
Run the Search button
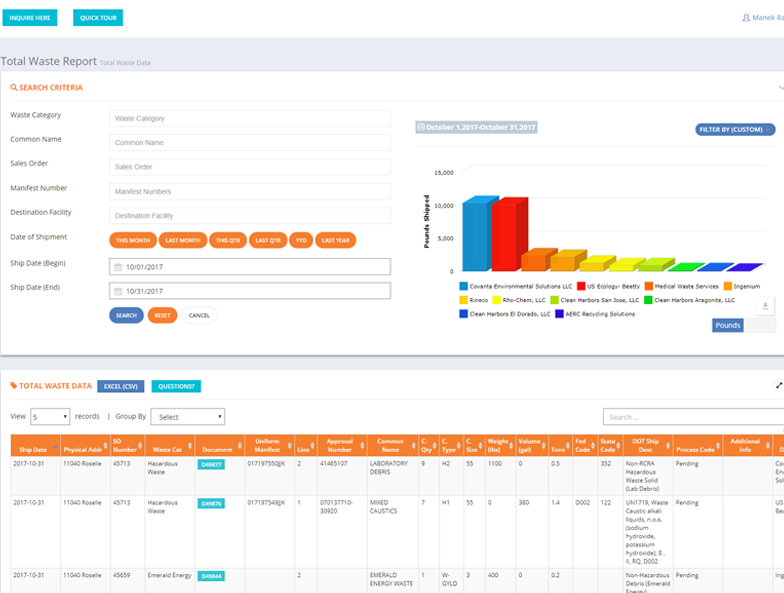[x=126, y=316]
